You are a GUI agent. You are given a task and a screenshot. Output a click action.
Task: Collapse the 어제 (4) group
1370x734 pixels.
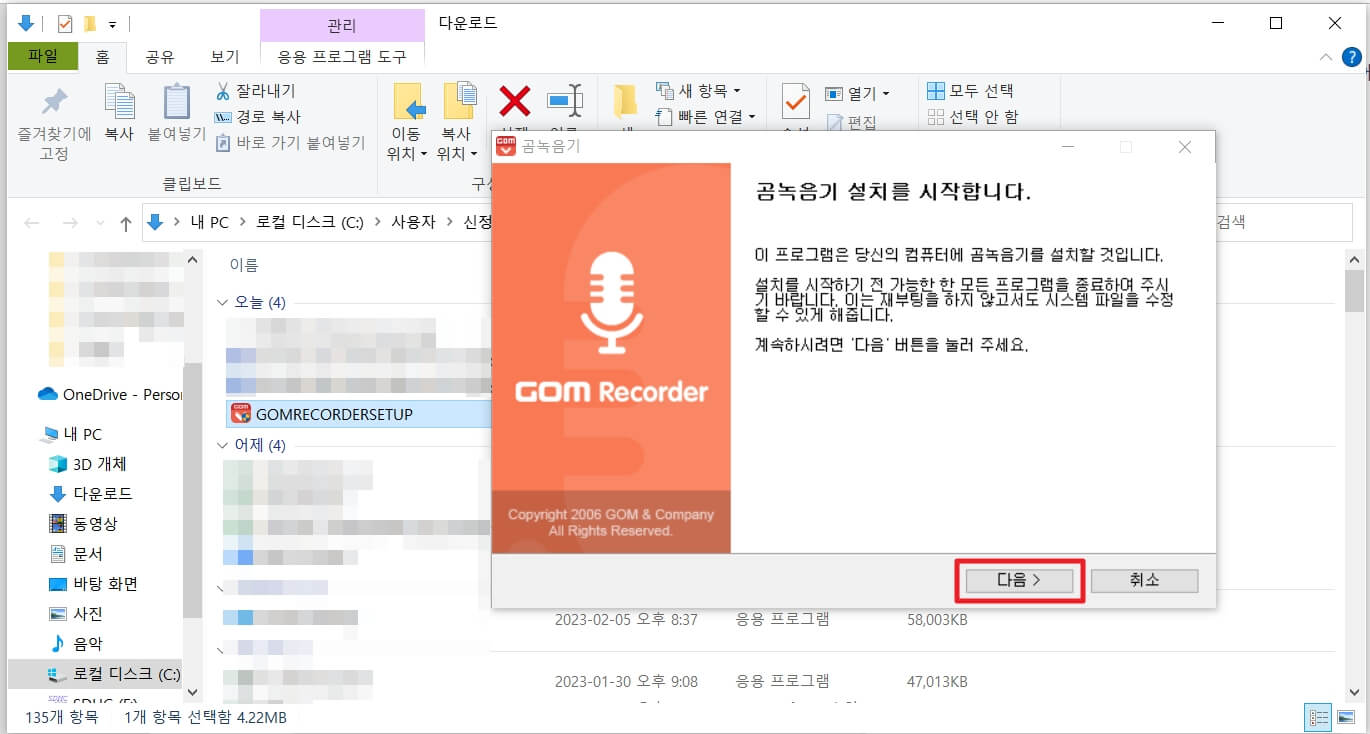[220, 445]
